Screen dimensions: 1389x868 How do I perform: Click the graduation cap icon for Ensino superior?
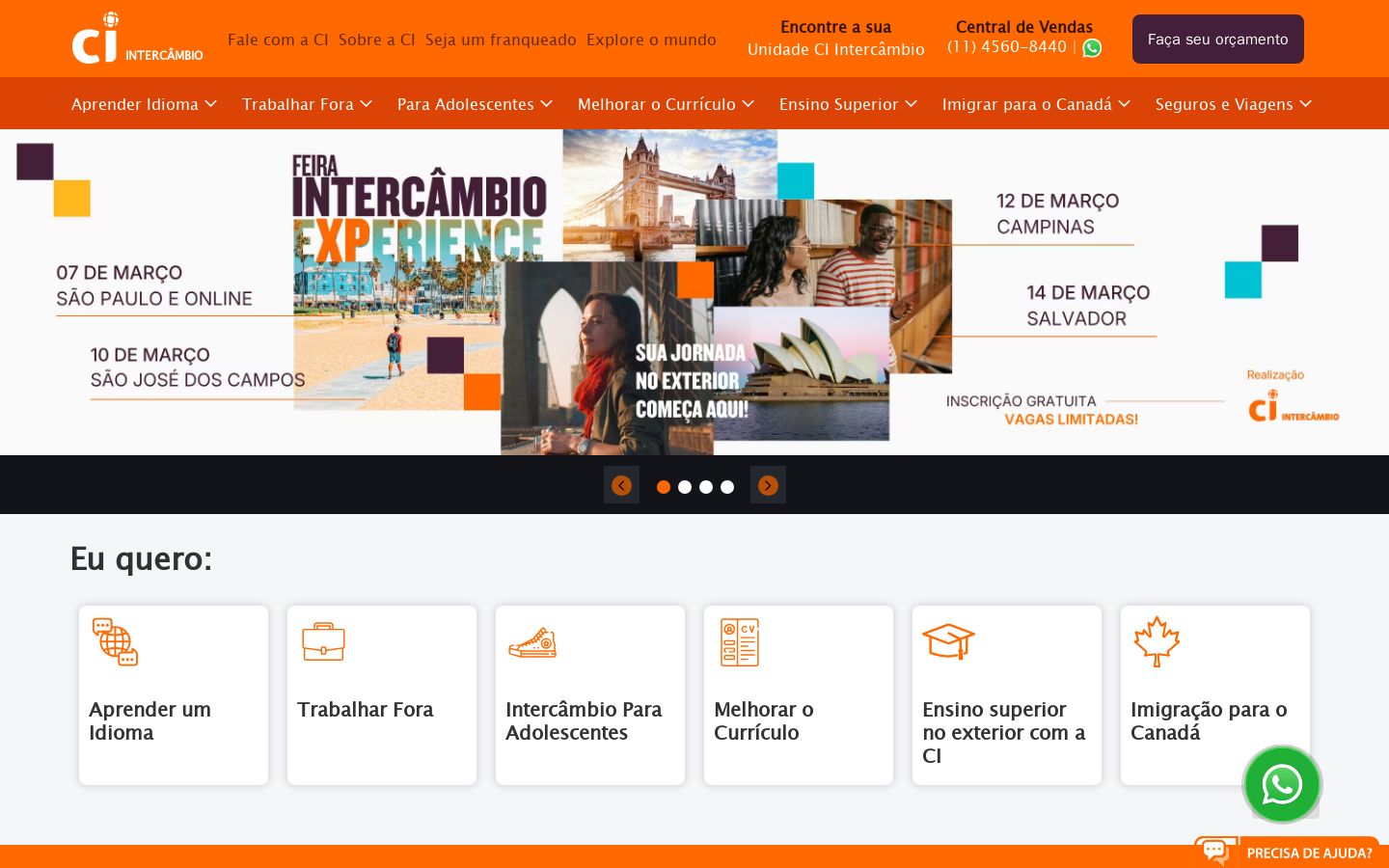coord(948,640)
